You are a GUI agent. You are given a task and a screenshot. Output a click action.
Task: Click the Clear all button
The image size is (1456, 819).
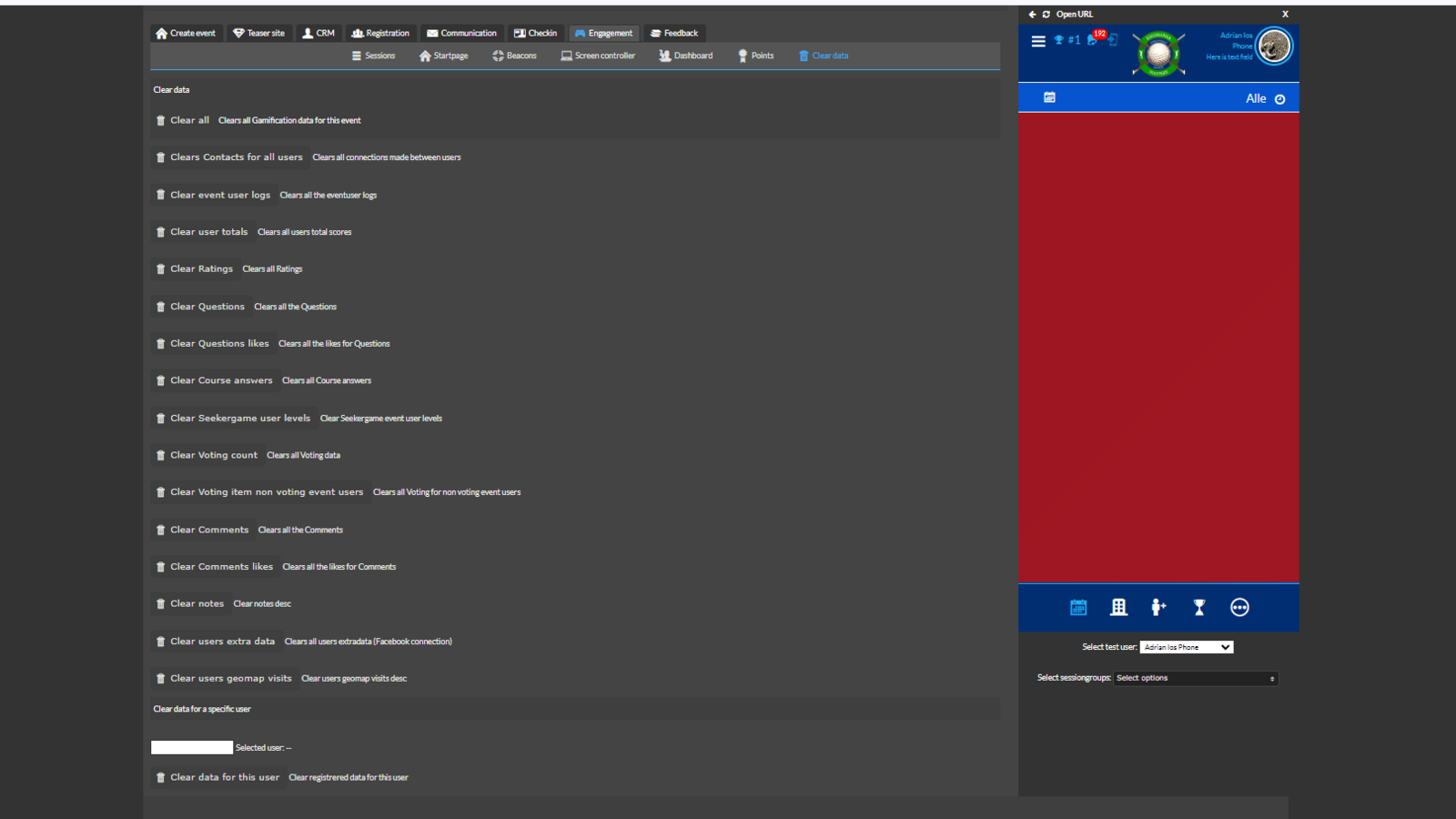click(182, 120)
